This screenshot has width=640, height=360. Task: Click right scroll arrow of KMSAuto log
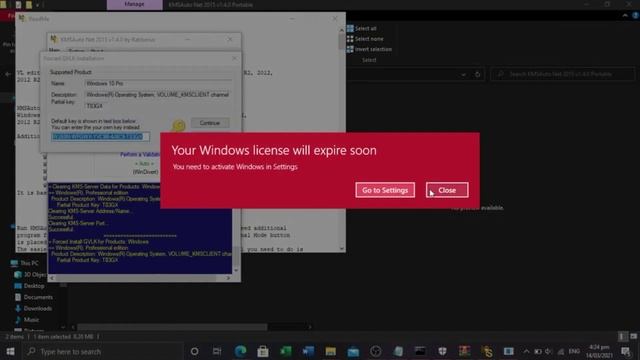228,278
